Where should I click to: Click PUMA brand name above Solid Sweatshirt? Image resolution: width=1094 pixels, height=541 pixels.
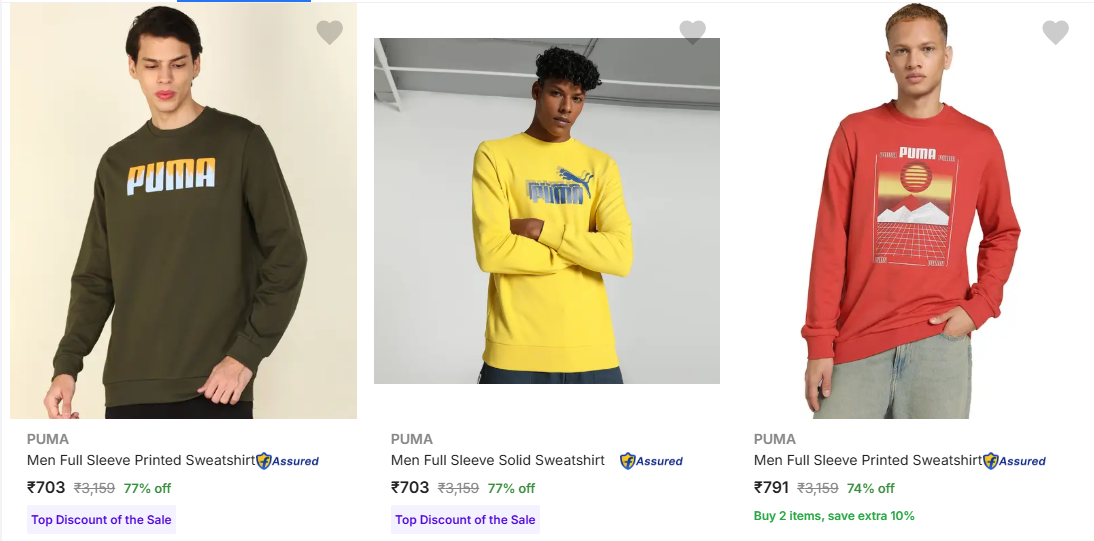pyautogui.click(x=411, y=439)
